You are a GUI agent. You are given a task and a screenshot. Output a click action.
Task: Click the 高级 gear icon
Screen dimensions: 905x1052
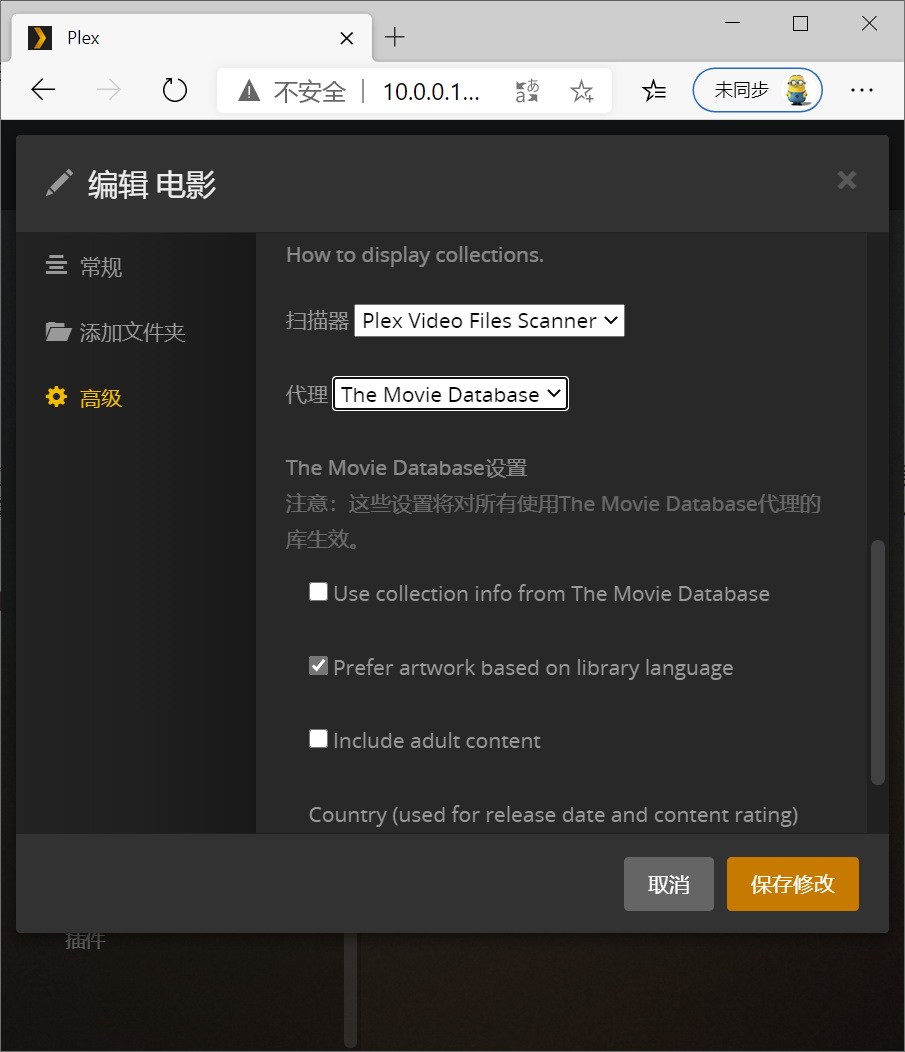(56, 397)
